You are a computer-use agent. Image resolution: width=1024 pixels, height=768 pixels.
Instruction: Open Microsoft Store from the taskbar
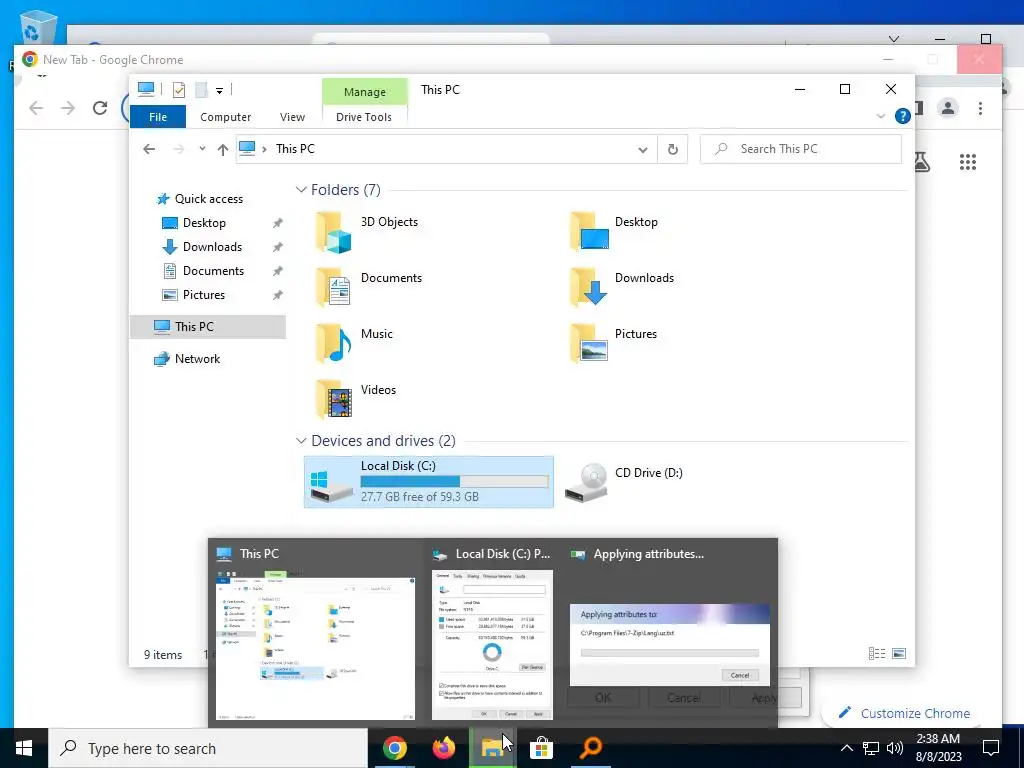coord(541,748)
